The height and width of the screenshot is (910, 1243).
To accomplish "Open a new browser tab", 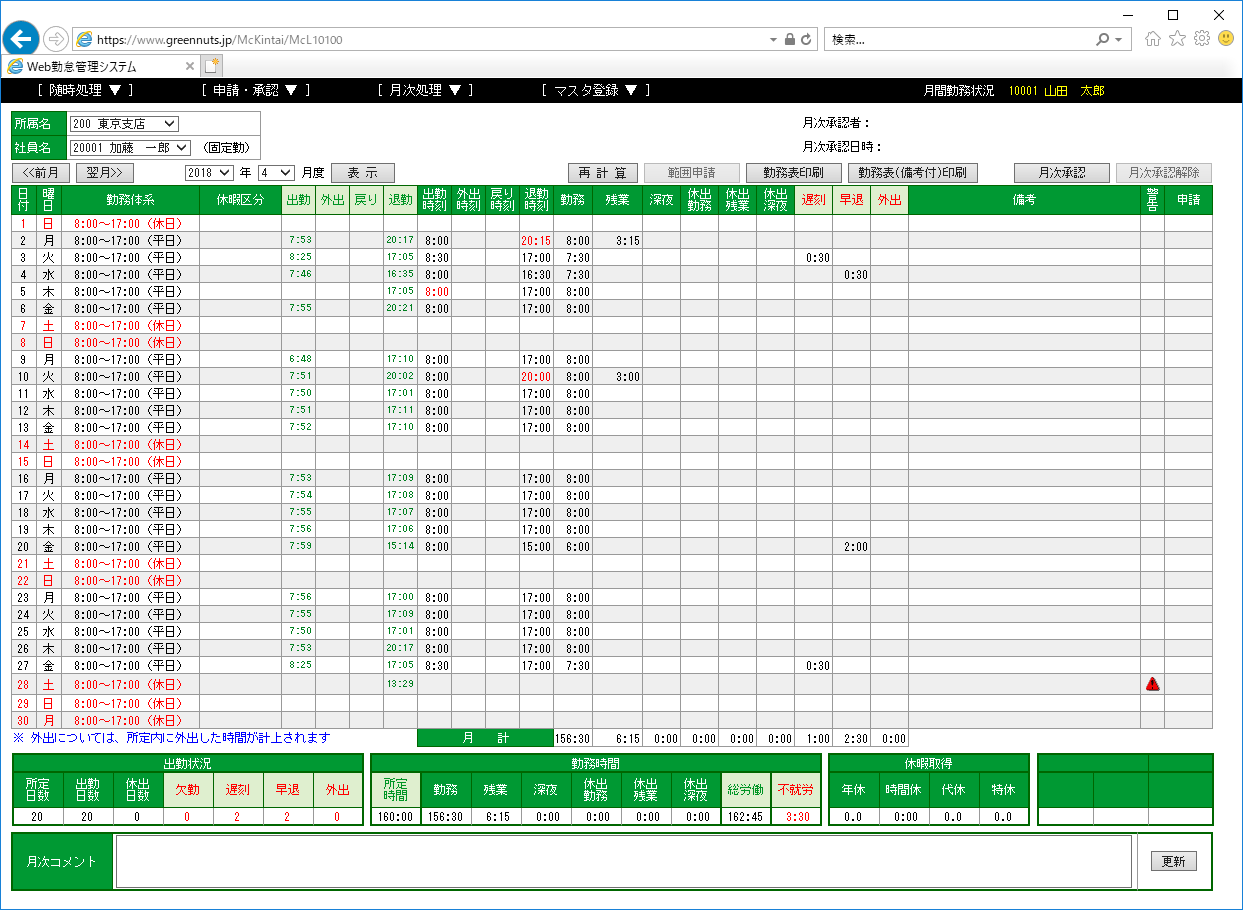I will pyautogui.click(x=212, y=66).
